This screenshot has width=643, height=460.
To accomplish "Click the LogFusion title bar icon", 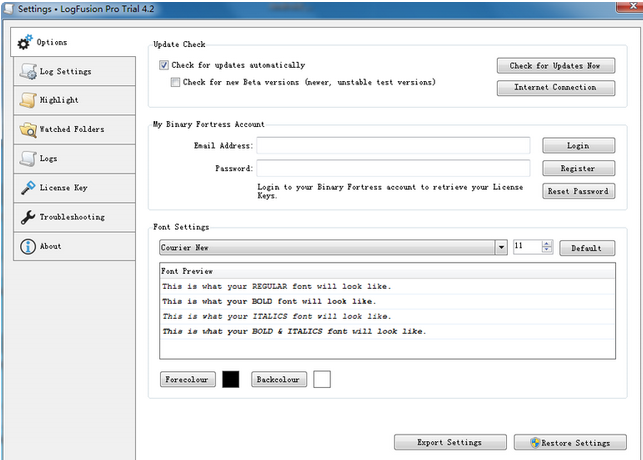I will click(x=9, y=9).
